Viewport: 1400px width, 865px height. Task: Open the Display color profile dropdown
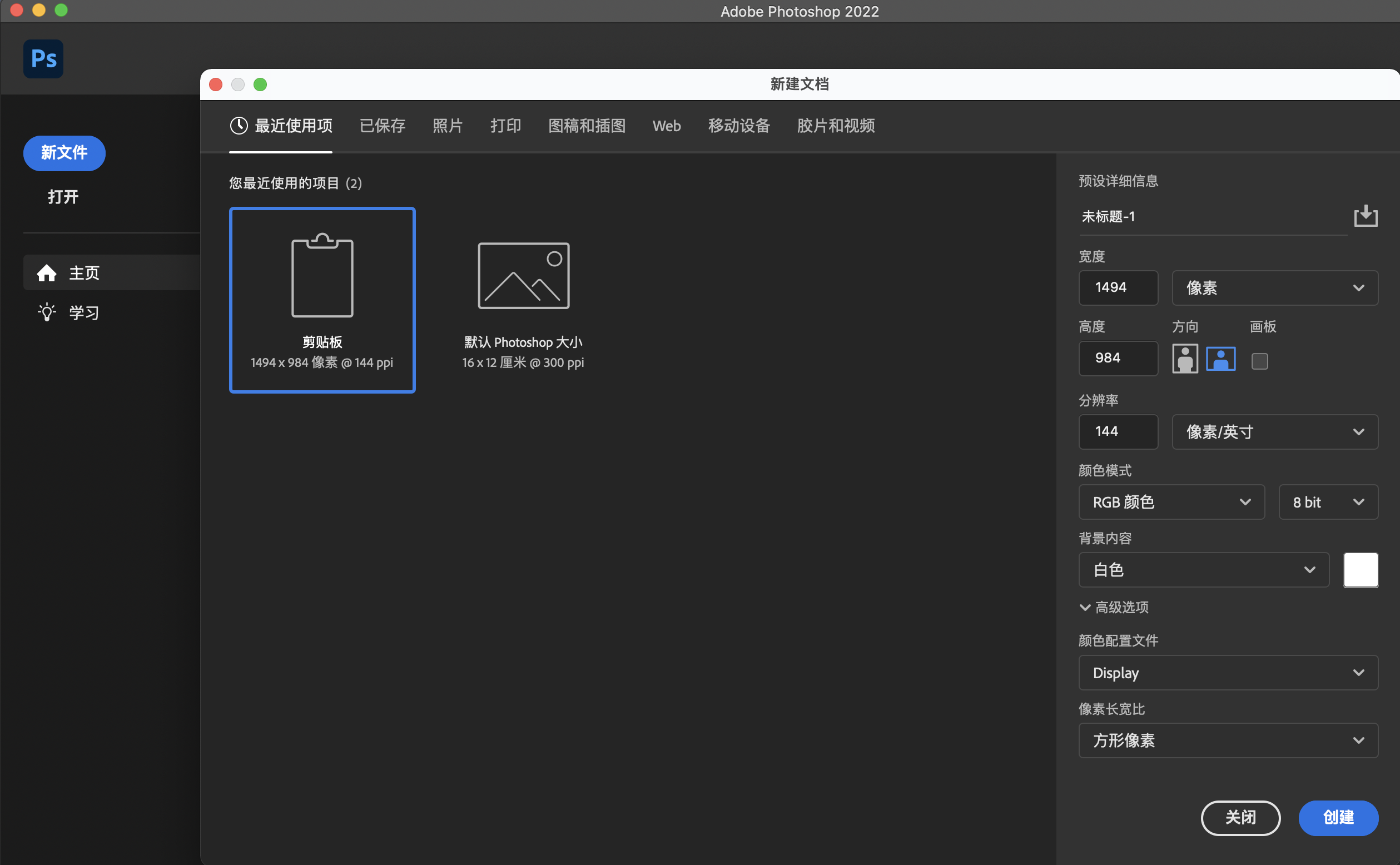1228,673
